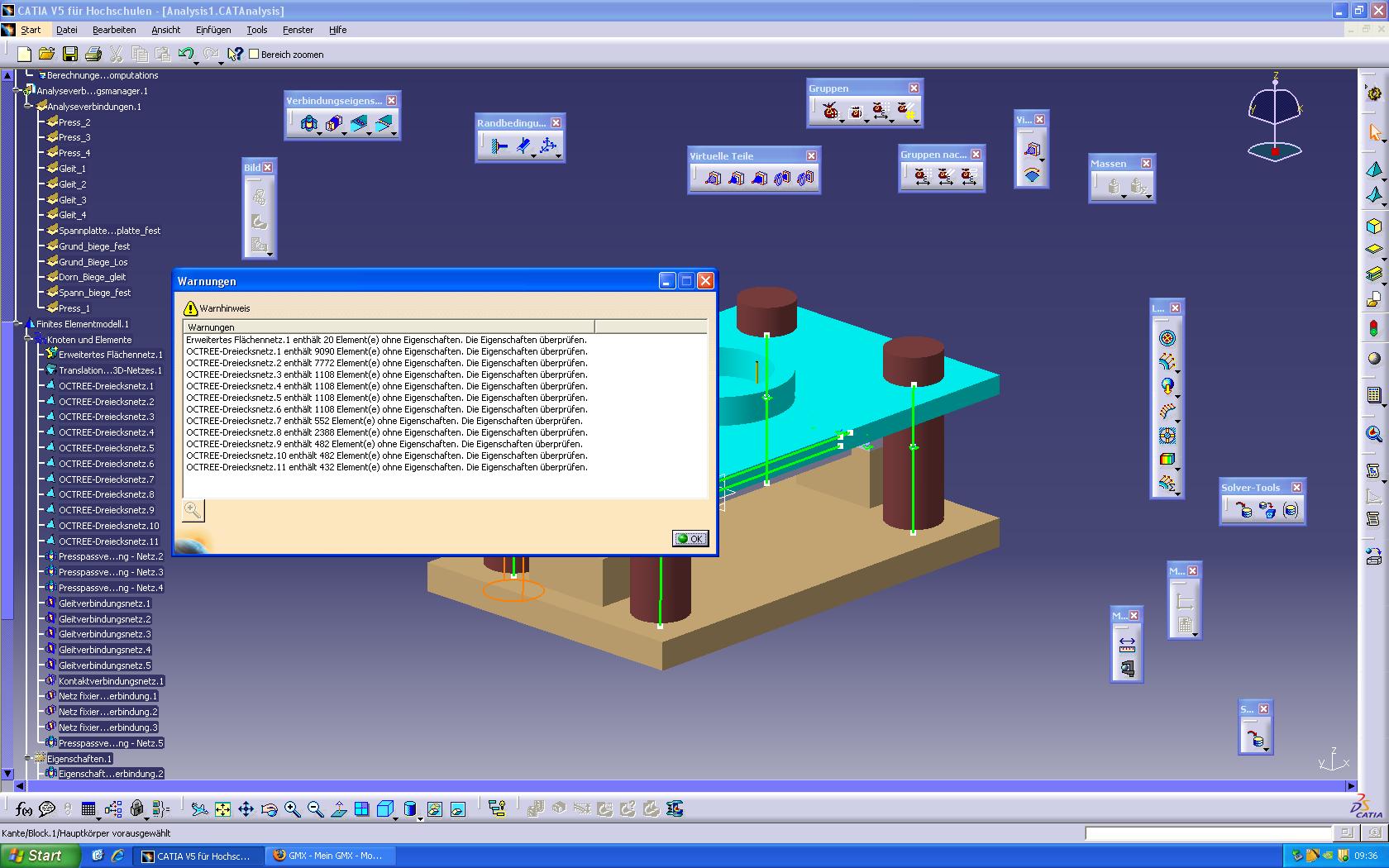Collapse the Analyseverbindungen.1 tree node
1389x868 pixels.
pos(28,107)
